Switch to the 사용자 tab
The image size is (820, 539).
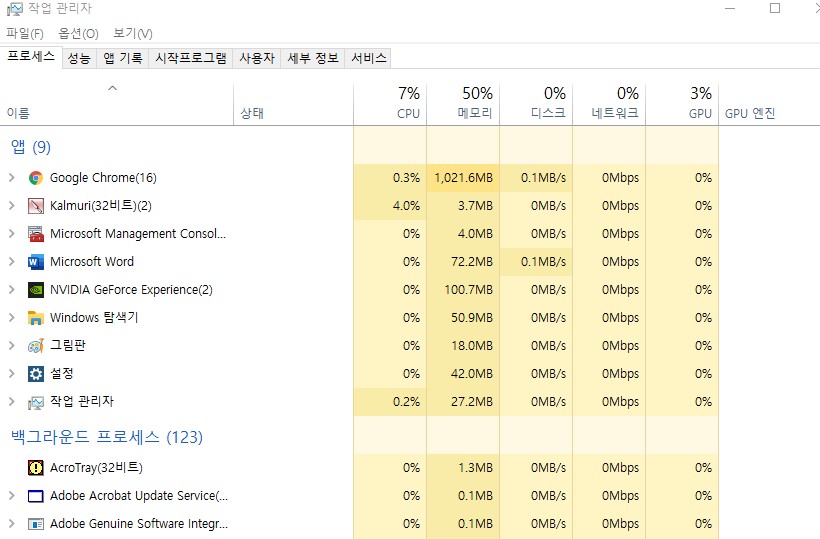(x=257, y=58)
